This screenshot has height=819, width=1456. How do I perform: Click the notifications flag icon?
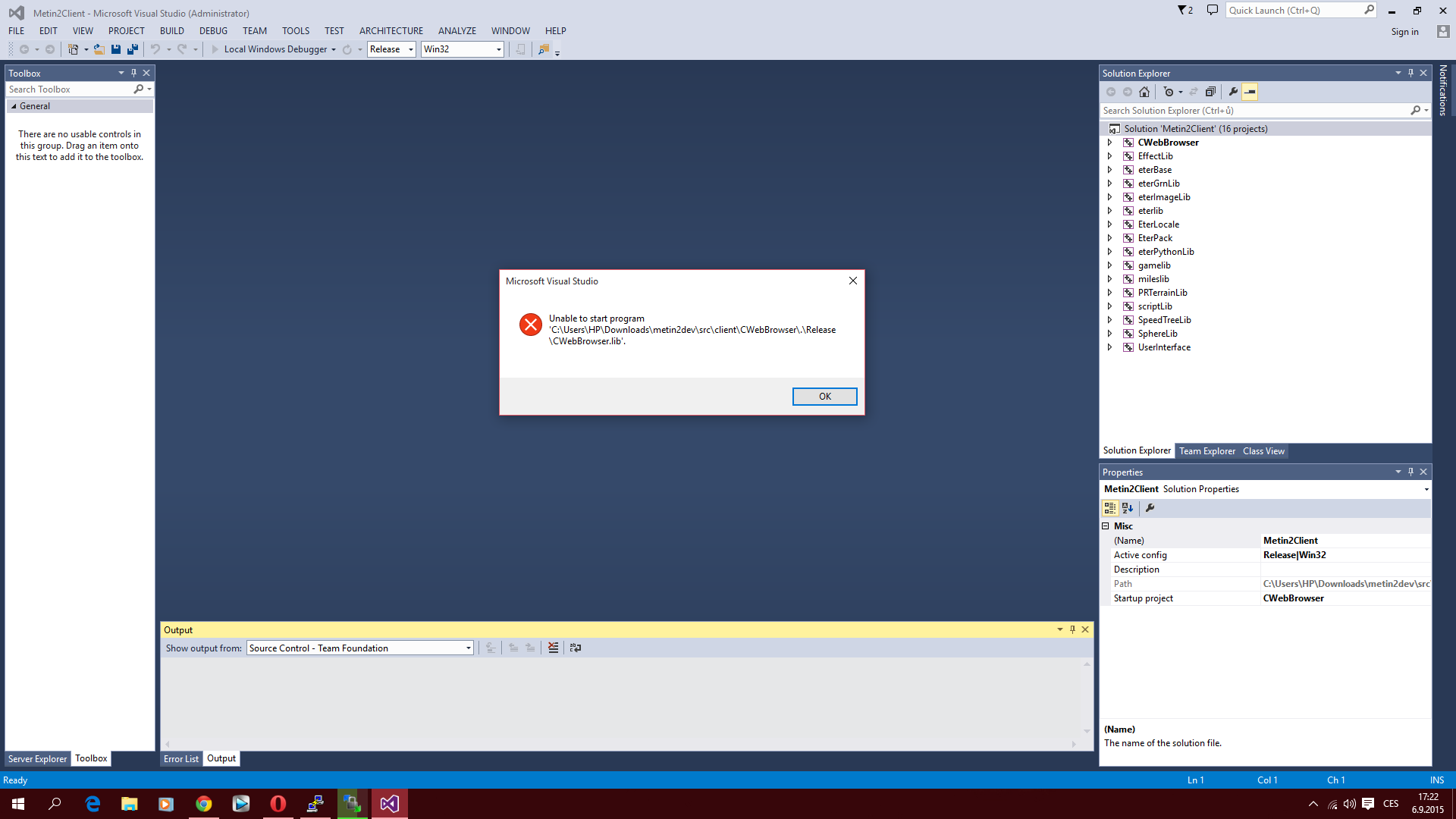click(1185, 11)
